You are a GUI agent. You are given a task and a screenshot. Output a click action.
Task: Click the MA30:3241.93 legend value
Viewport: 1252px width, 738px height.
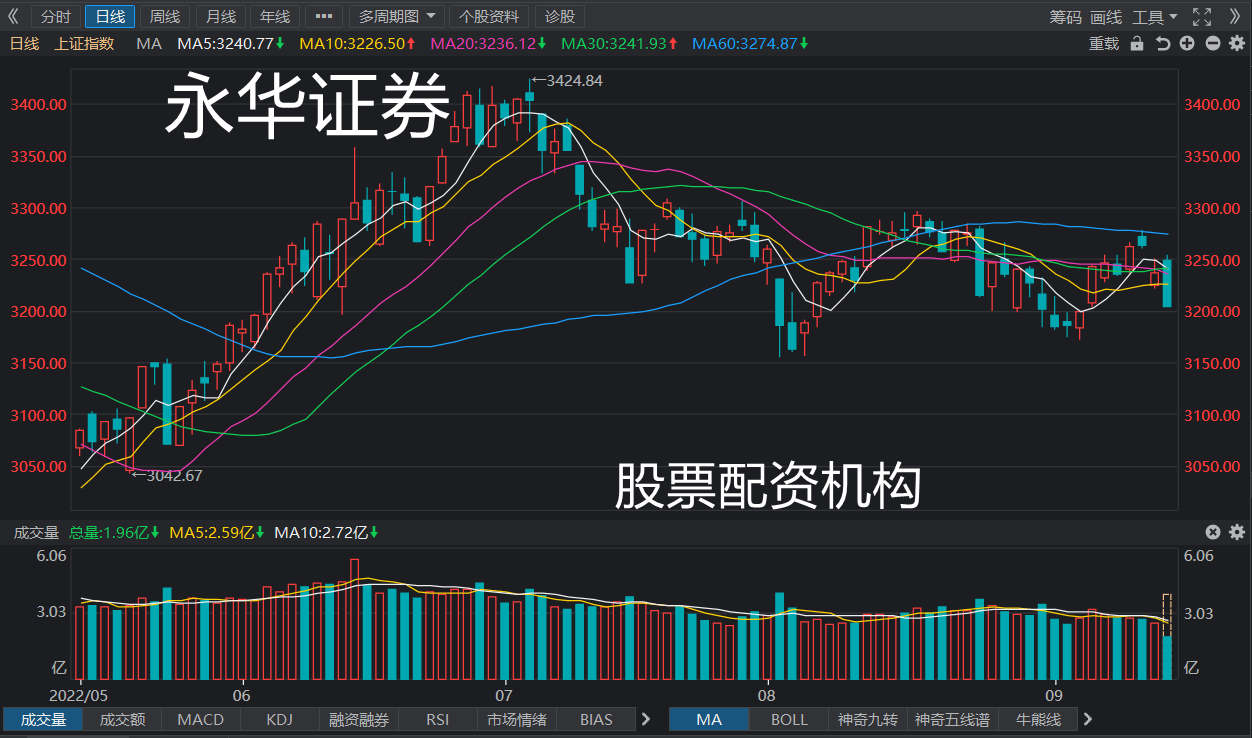click(619, 44)
